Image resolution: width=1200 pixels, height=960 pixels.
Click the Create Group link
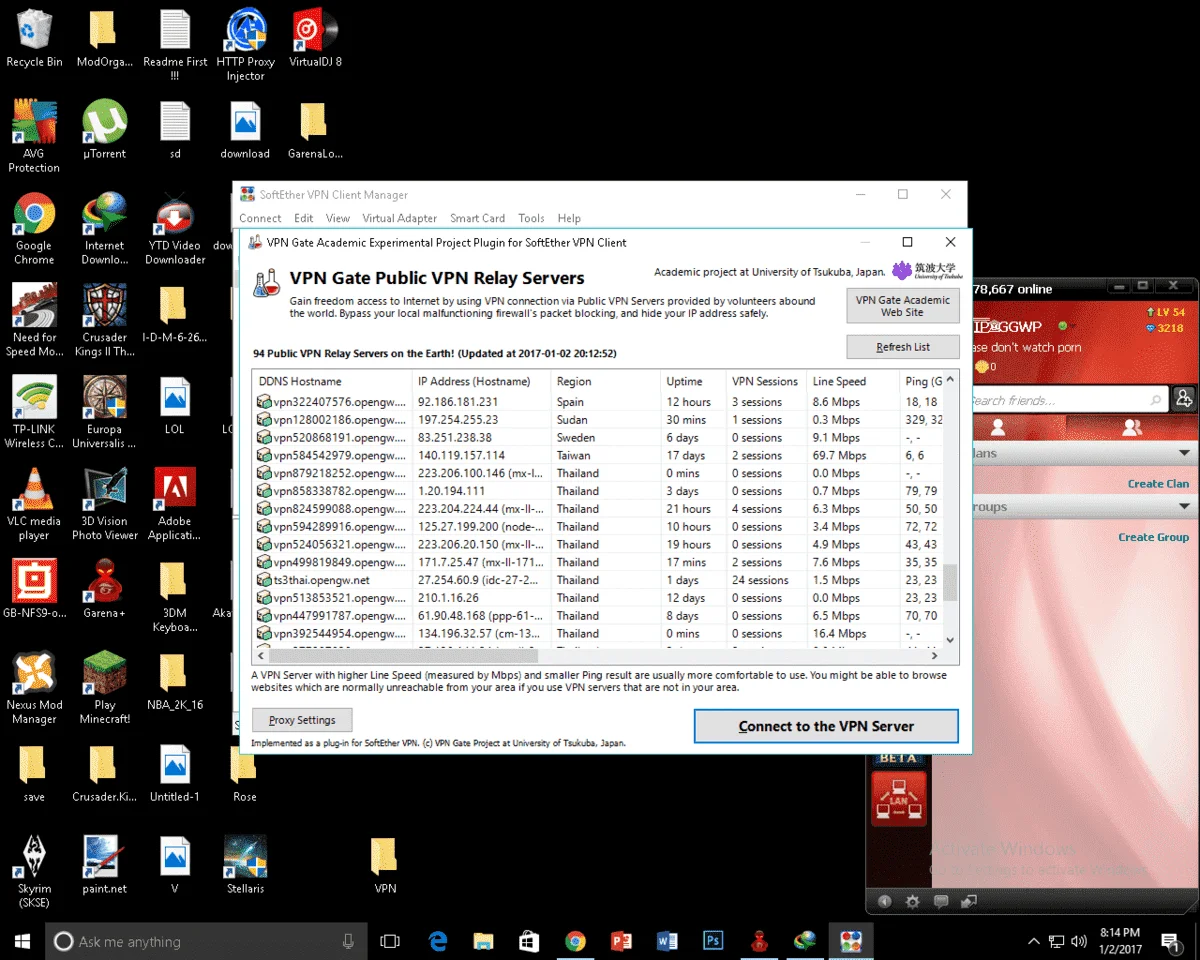tap(1153, 537)
